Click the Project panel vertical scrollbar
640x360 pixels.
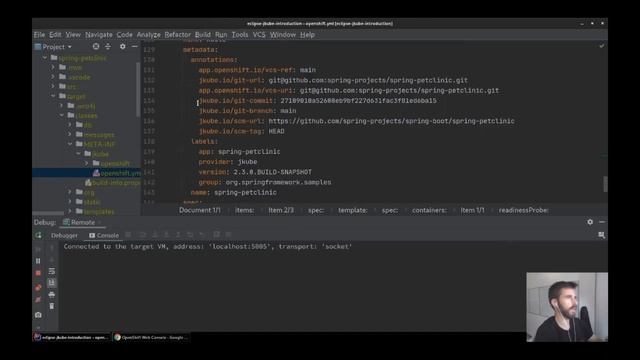point(138,89)
